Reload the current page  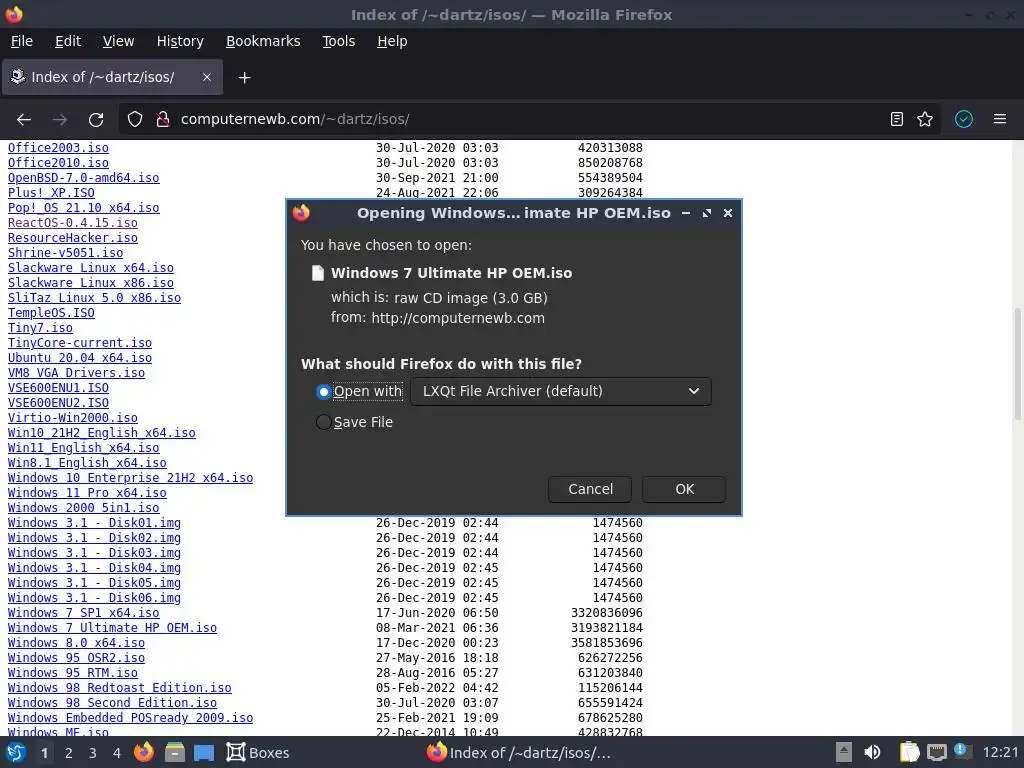pos(96,120)
